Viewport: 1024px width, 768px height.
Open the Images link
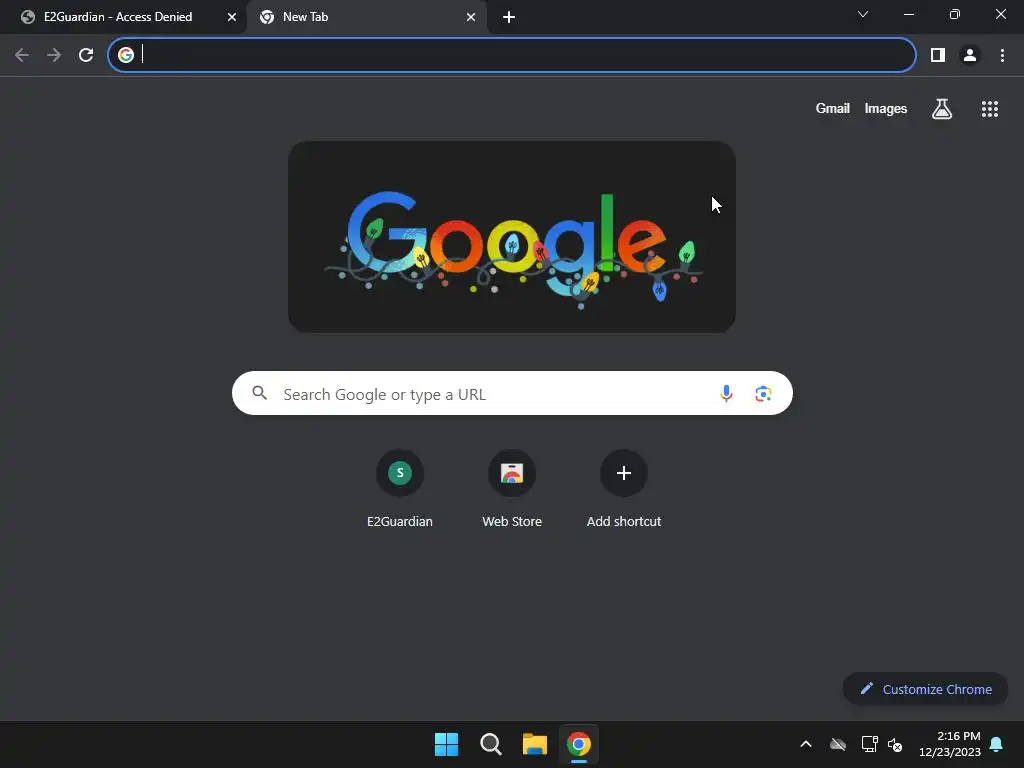coord(886,108)
